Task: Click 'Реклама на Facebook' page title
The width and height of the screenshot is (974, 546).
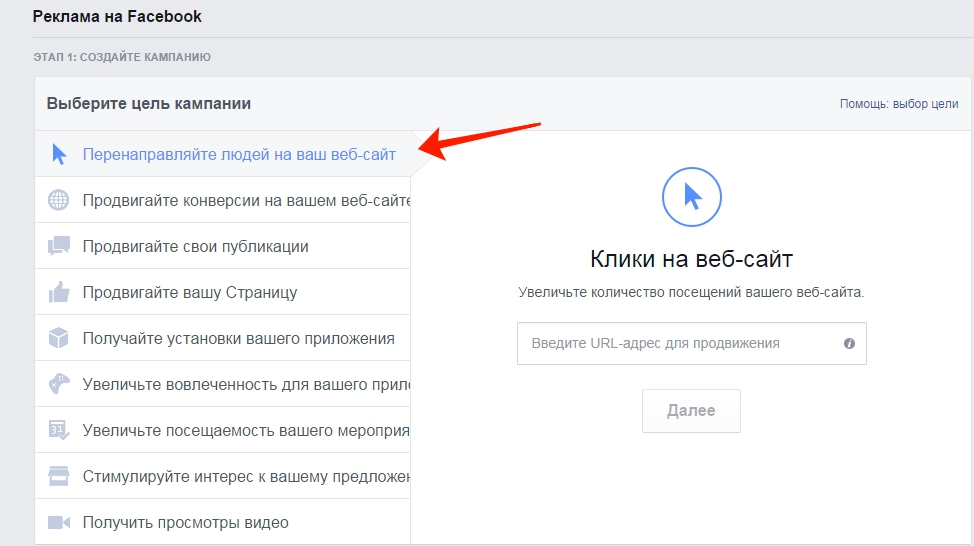Action: (x=117, y=16)
